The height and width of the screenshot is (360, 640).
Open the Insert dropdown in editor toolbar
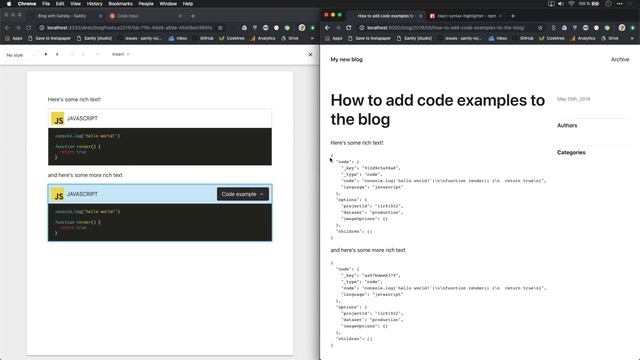click(x=121, y=54)
